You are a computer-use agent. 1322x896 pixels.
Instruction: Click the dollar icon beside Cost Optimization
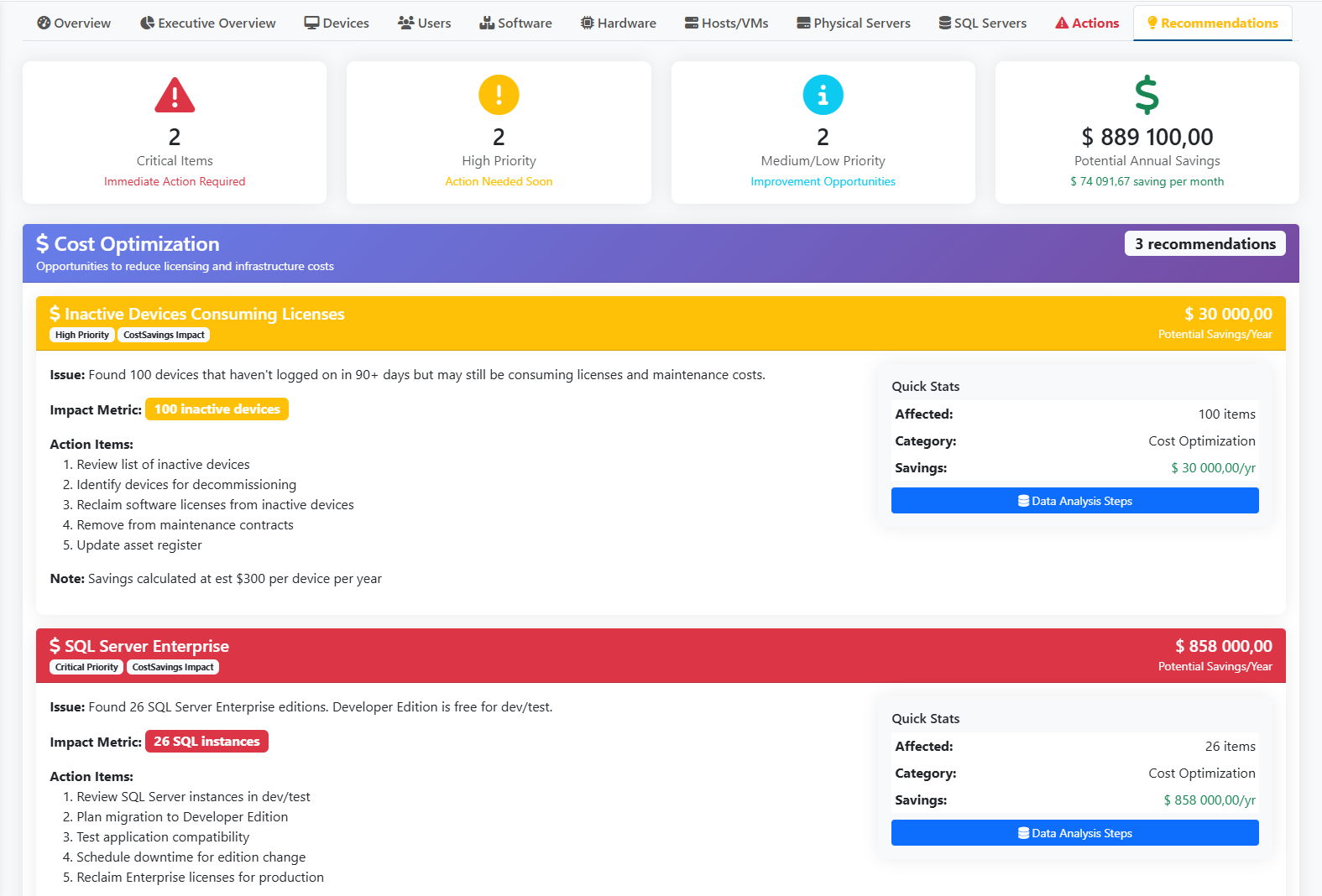[x=43, y=243]
